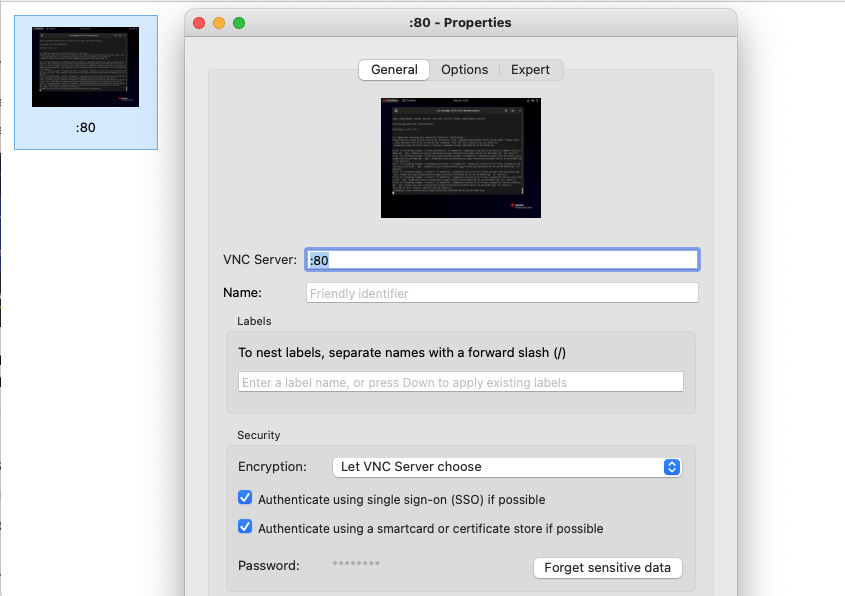Click the masked Password field

[356, 566]
